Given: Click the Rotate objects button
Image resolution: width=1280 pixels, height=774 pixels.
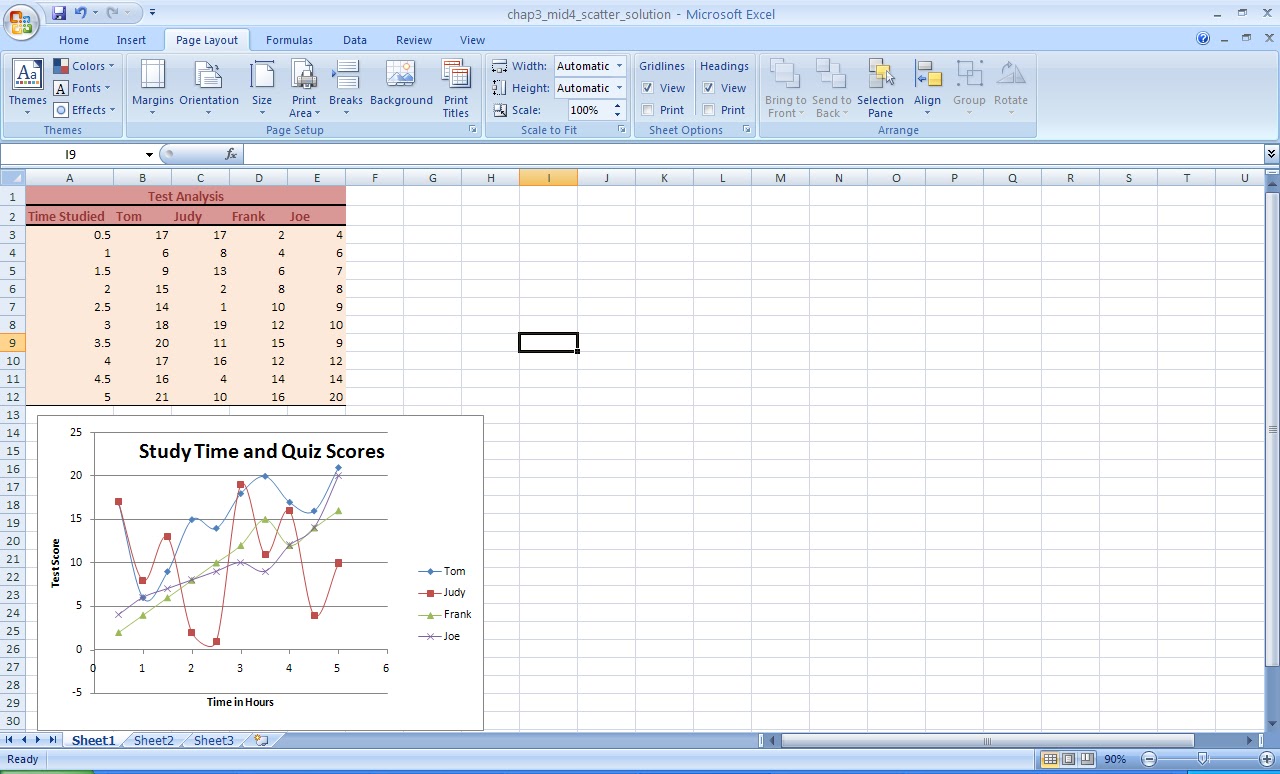Looking at the screenshot, I should [x=1011, y=88].
